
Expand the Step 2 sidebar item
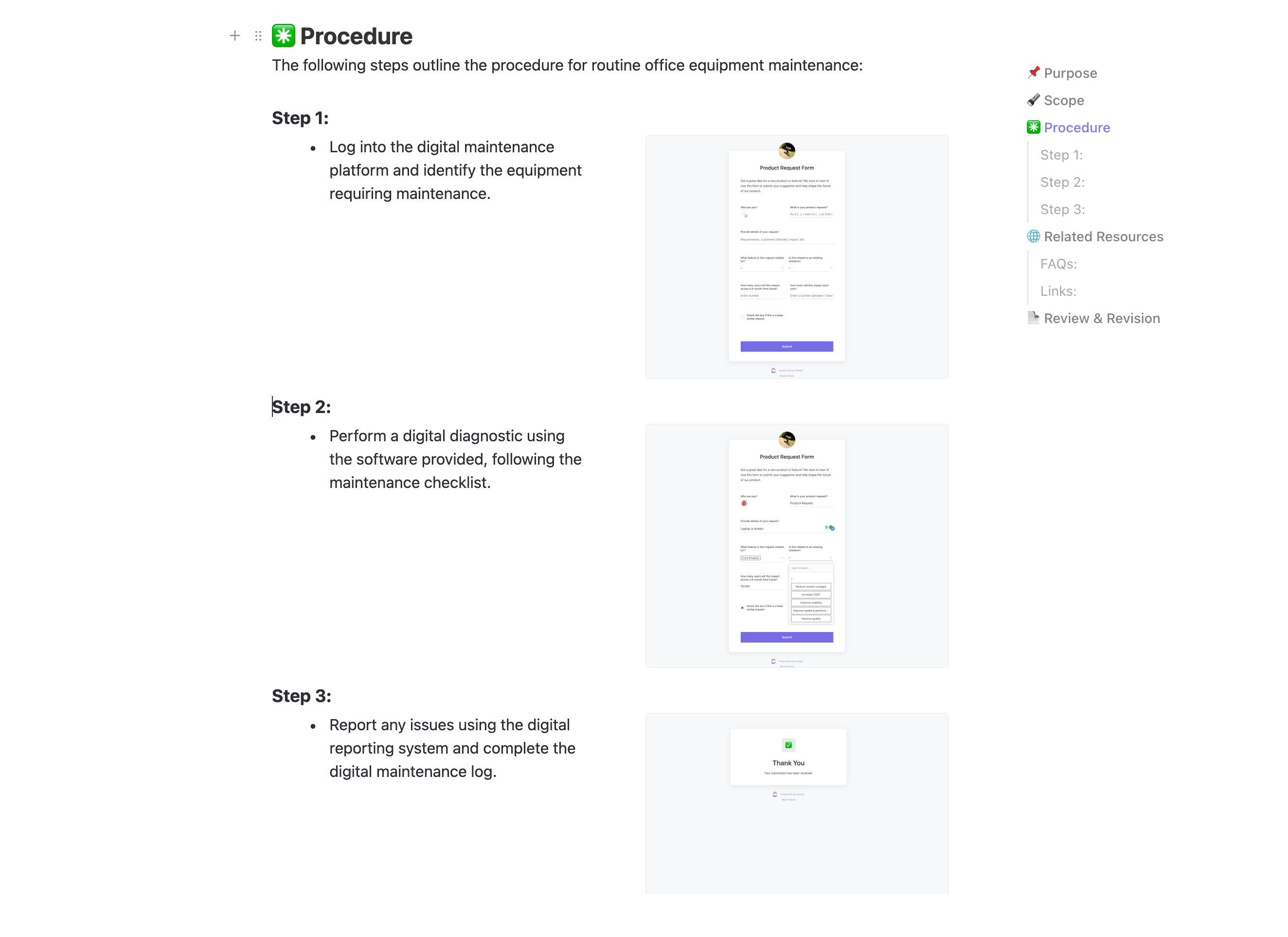pos(1062,181)
